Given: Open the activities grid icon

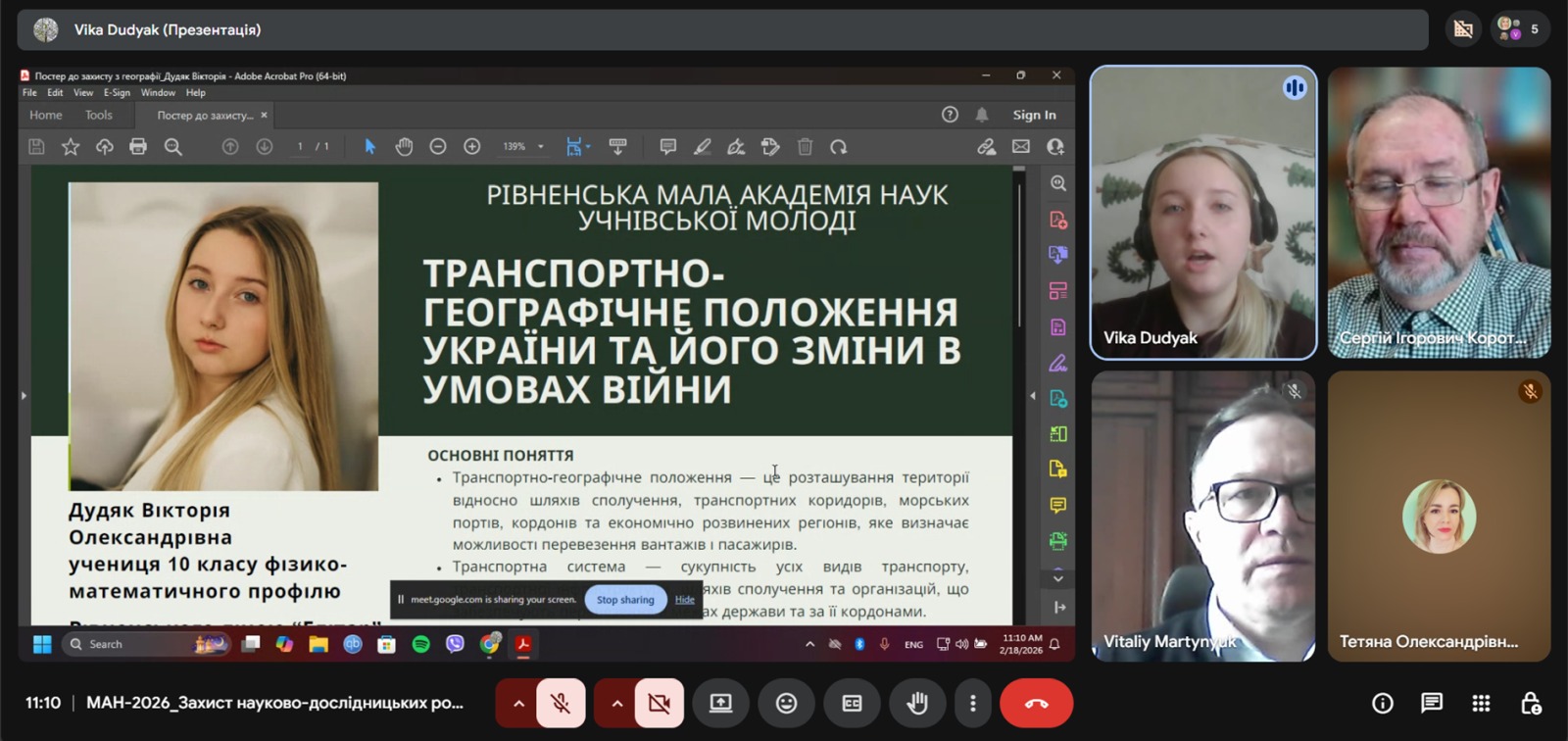Looking at the screenshot, I should click(1481, 704).
